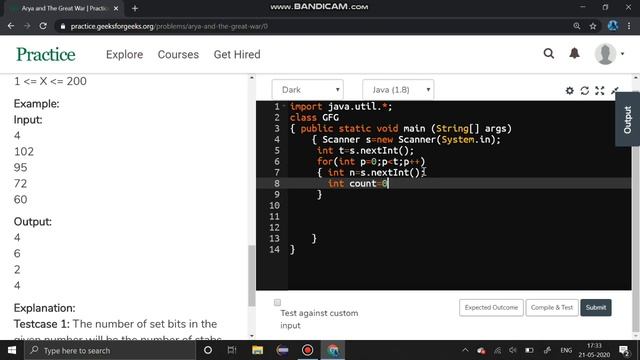Open the Courses menu
Viewport: 640px width, 360px height.
click(x=178, y=54)
